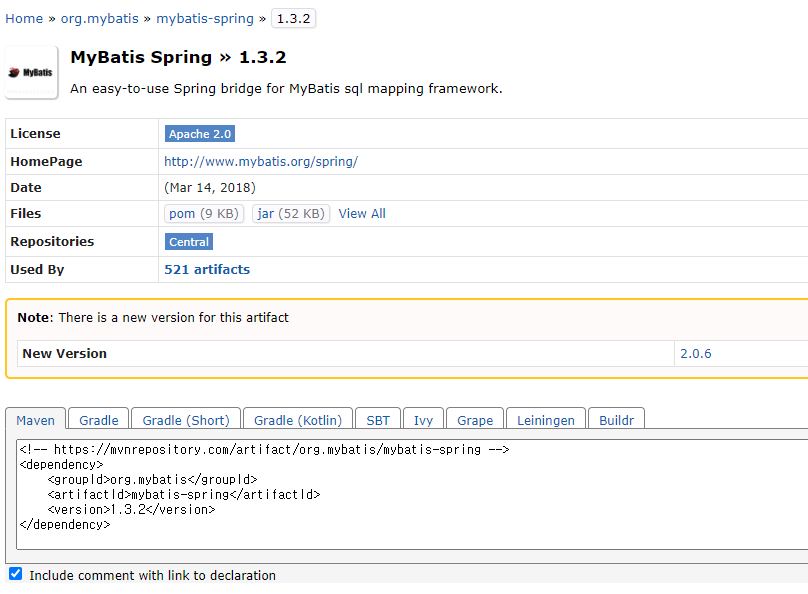
Task: Click the note about new version text
Action: click(x=153, y=317)
